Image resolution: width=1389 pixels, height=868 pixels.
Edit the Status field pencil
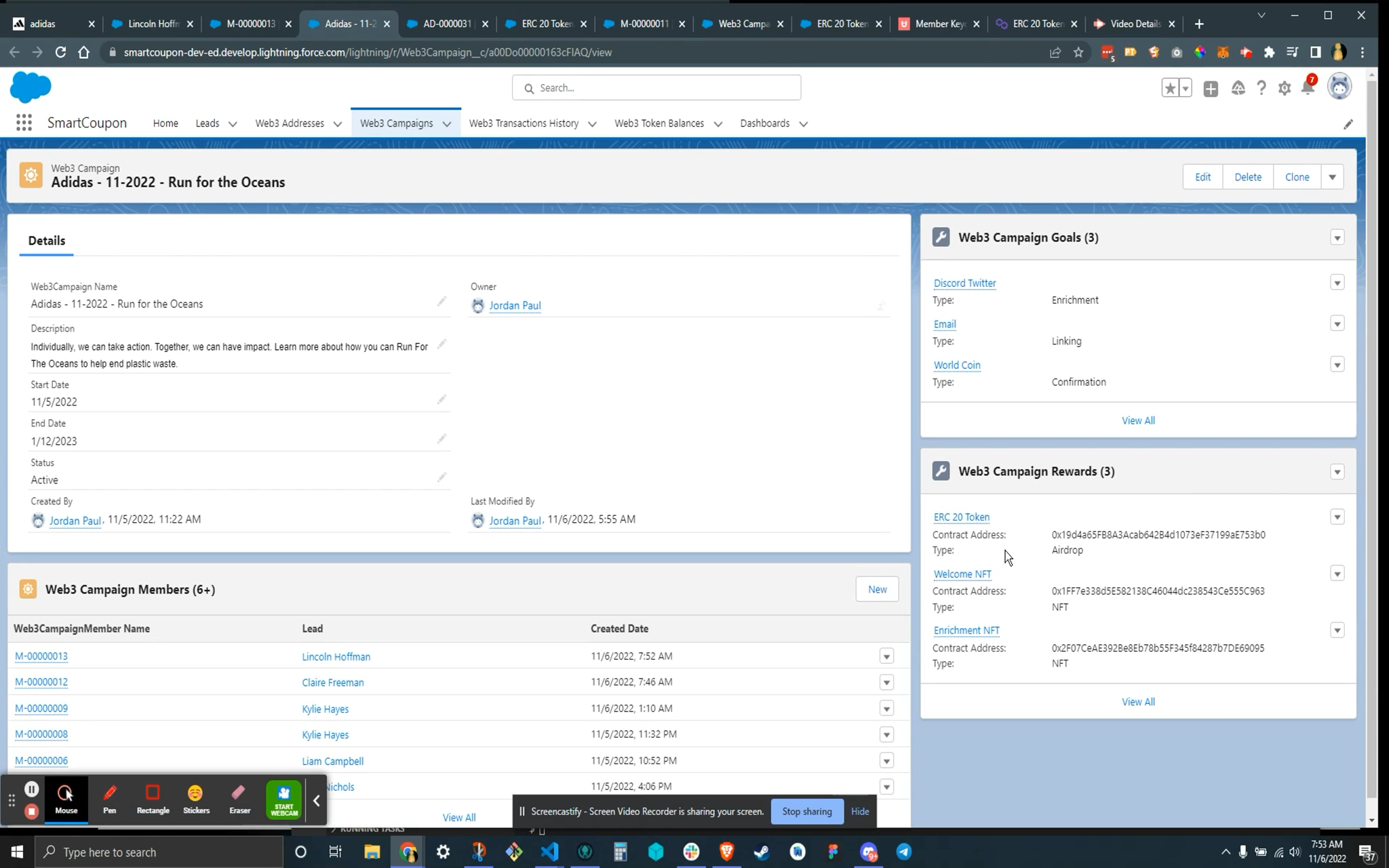pos(442,477)
